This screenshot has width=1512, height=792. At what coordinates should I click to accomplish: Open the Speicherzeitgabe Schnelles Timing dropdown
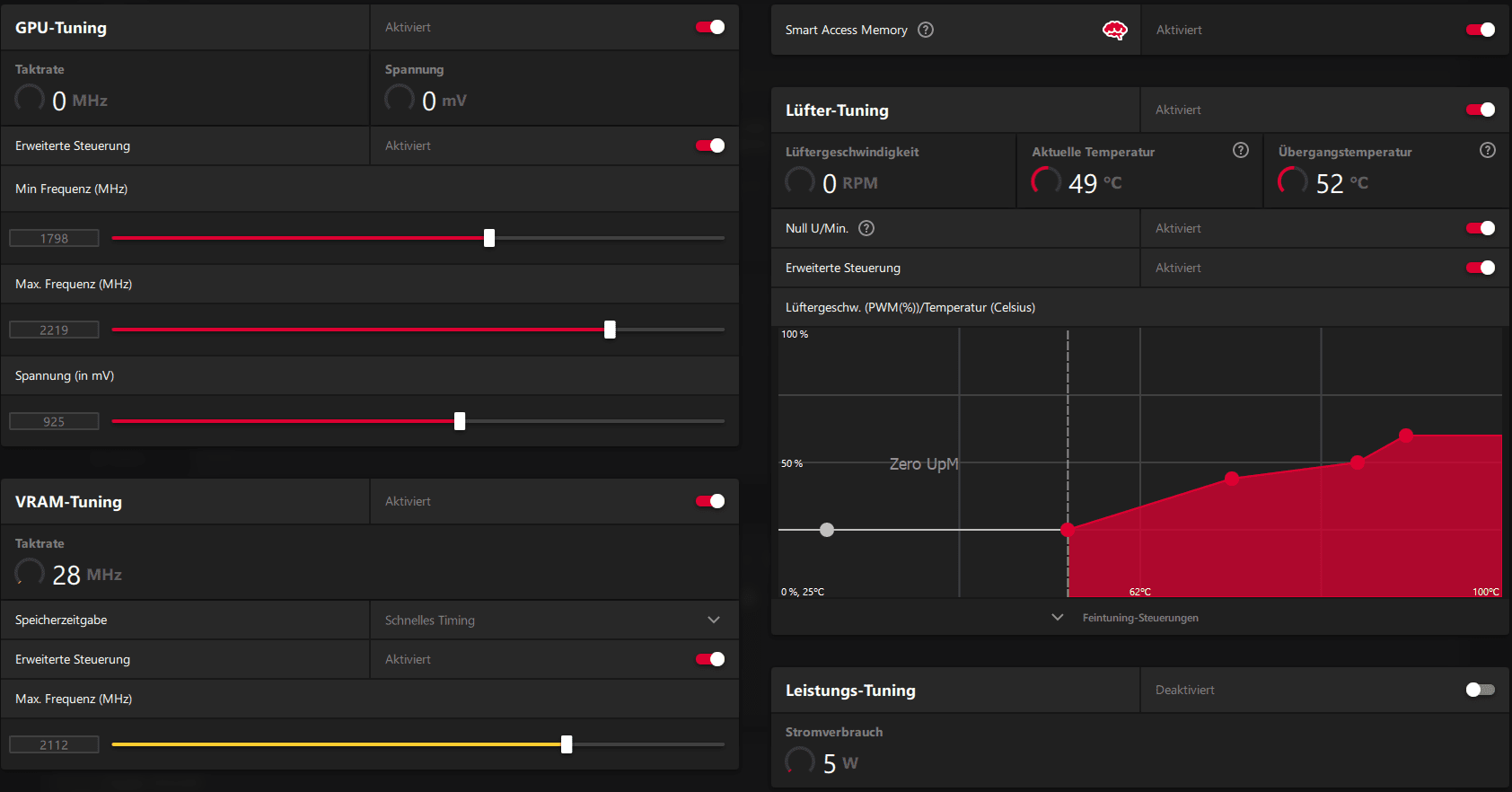click(554, 620)
